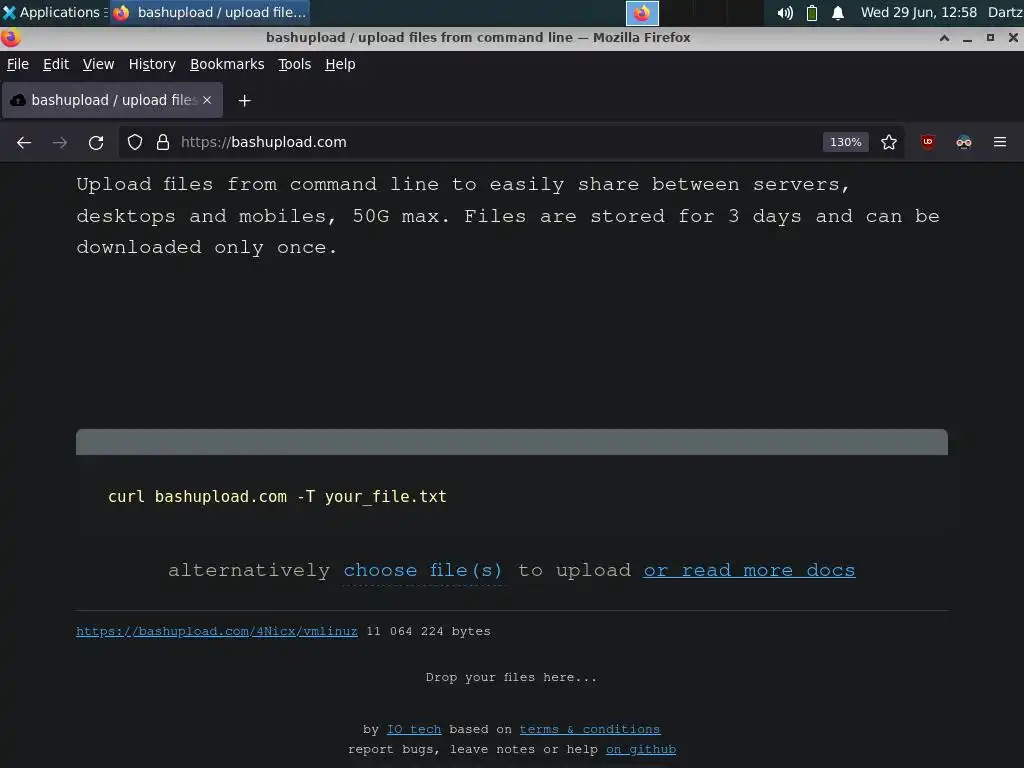Click the Drop your files here text
This screenshot has width=1024, height=768.
tap(511, 677)
